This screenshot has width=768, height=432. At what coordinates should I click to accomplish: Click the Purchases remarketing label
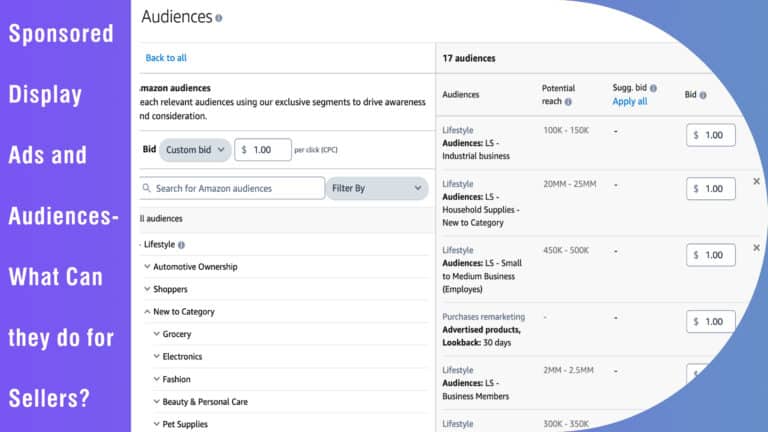click(x=483, y=317)
